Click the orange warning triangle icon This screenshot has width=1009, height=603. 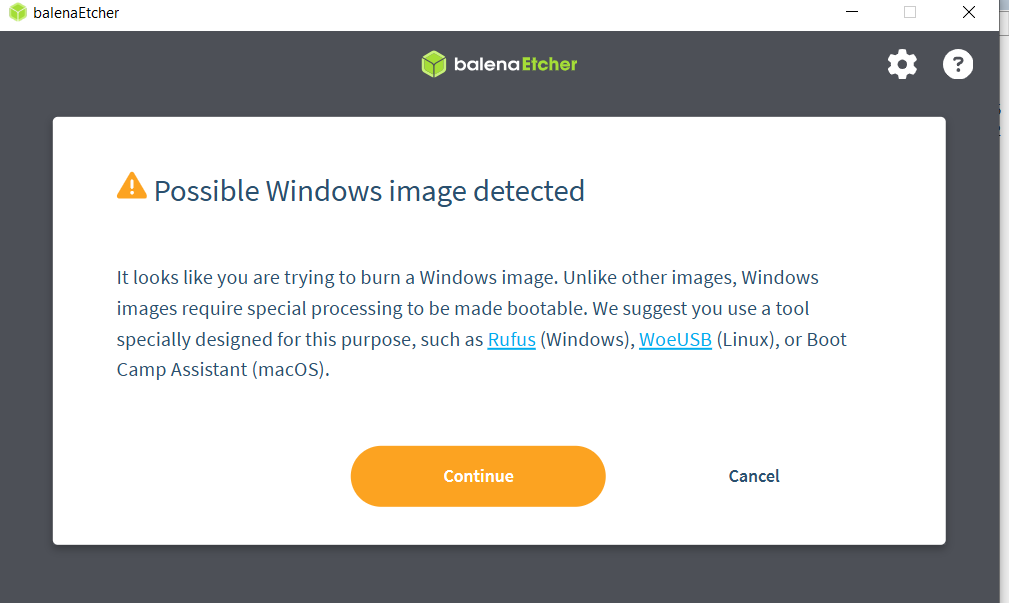(131, 186)
